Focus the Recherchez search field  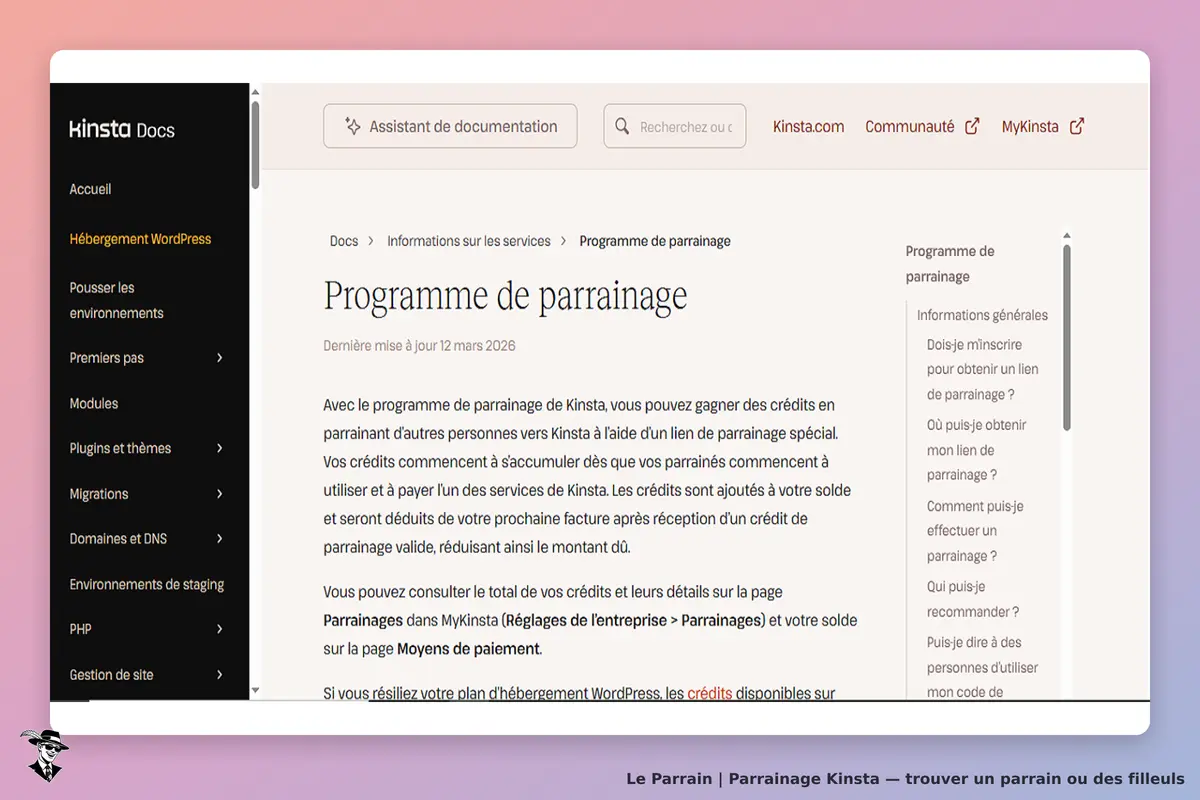675,126
